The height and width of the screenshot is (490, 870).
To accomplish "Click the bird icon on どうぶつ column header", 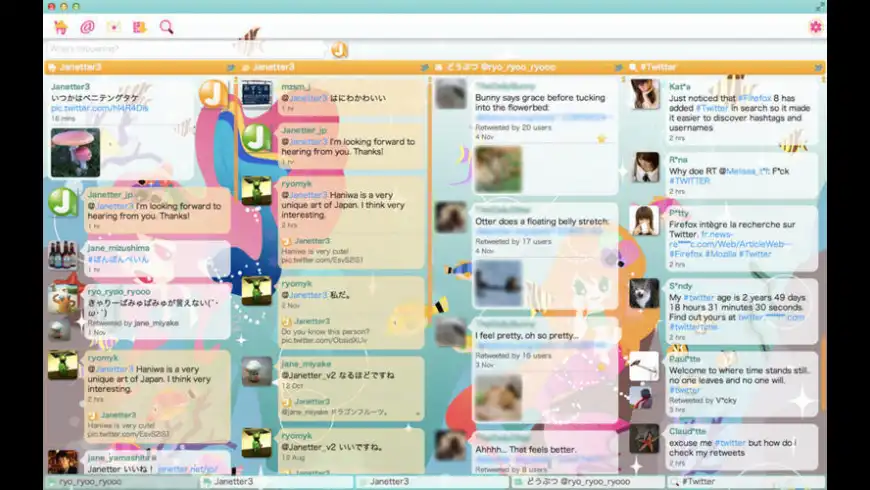I will click(x=618, y=67).
